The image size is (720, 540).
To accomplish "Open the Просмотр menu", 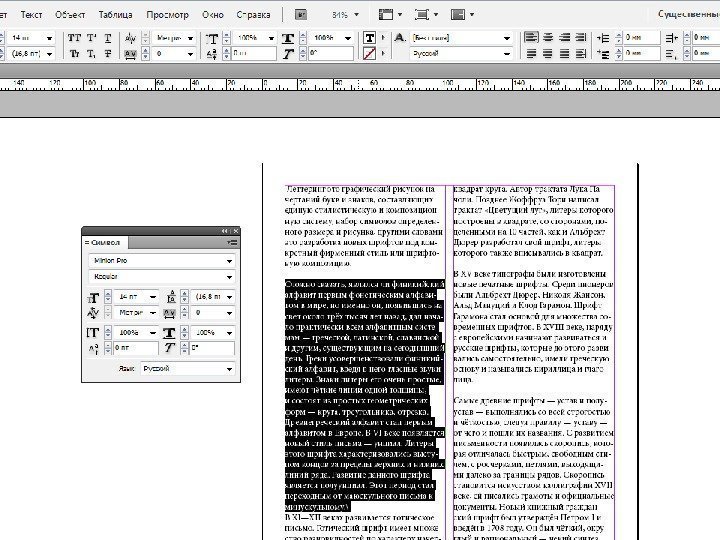I will pos(167,15).
